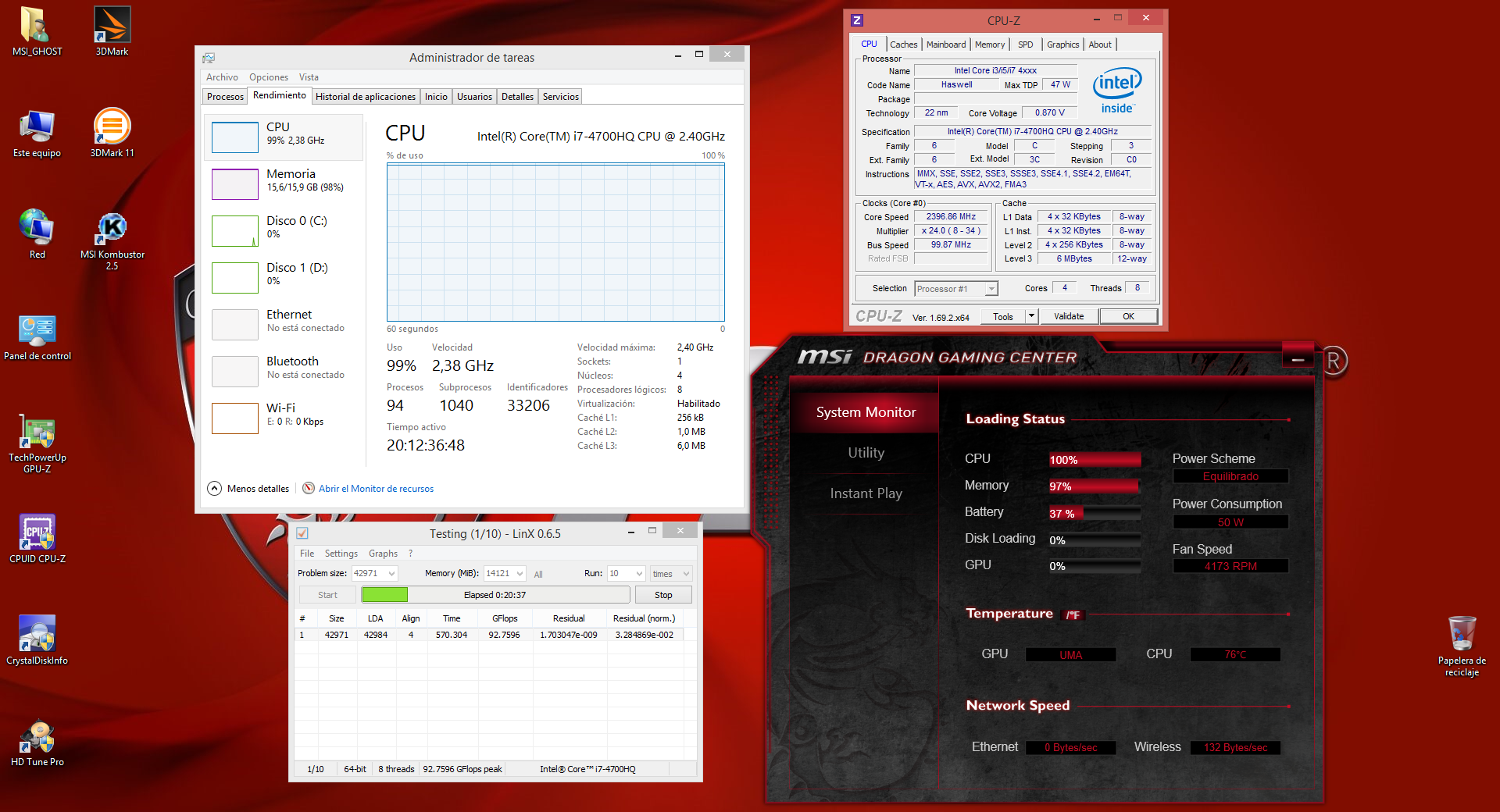The height and width of the screenshot is (812, 1500).
Task: Click the Task Manager title bar icon
Action: coord(209,58)
